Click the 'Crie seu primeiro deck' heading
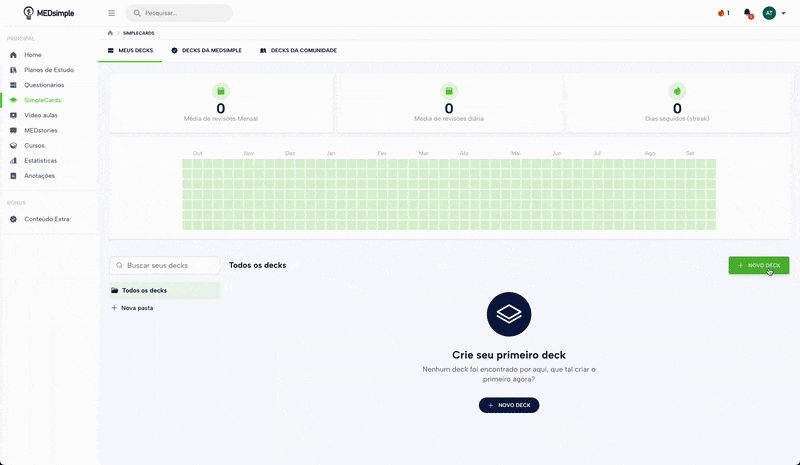 click(x=509, y=355)
